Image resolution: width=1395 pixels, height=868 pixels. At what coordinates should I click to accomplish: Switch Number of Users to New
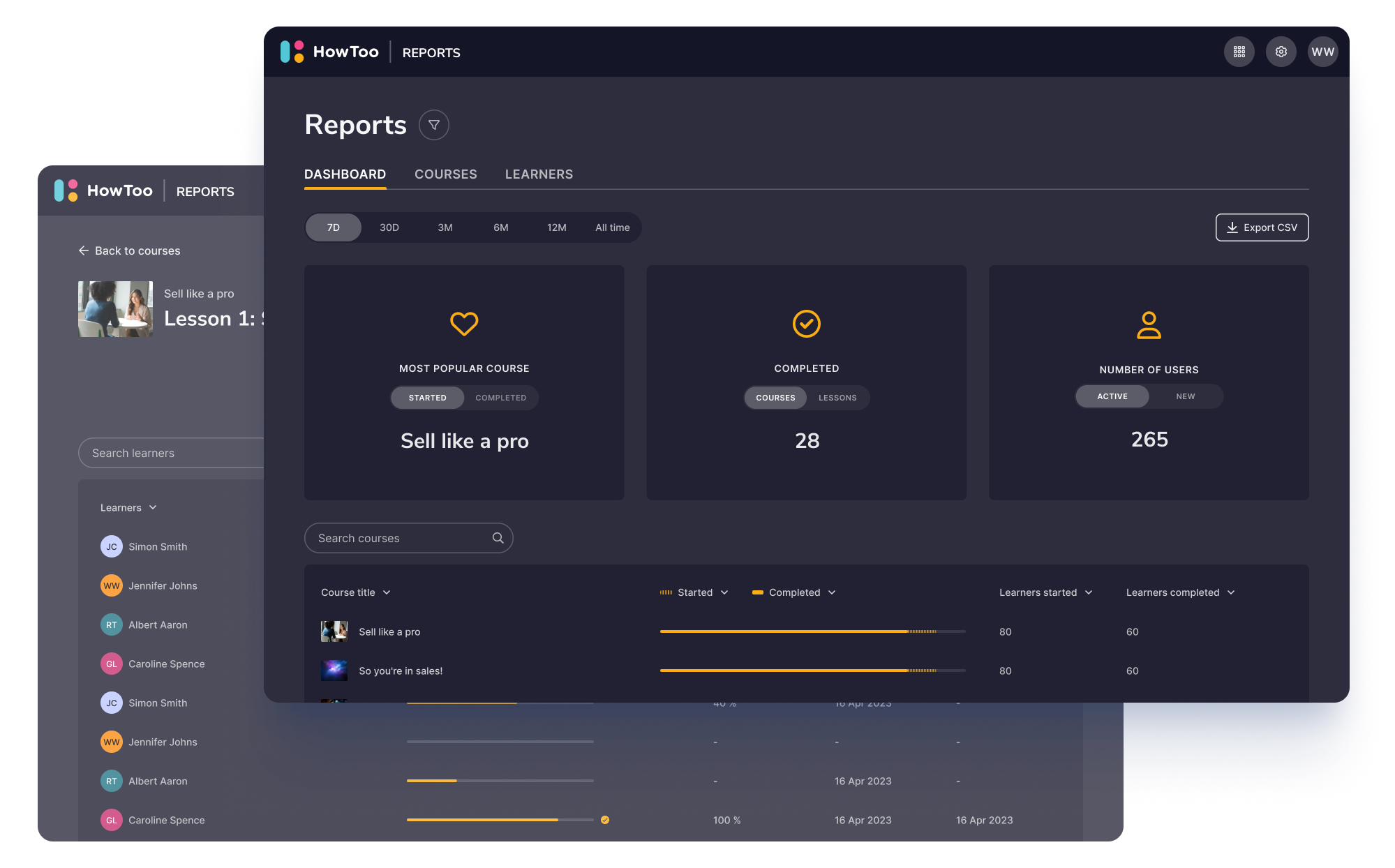point(1186,396)
